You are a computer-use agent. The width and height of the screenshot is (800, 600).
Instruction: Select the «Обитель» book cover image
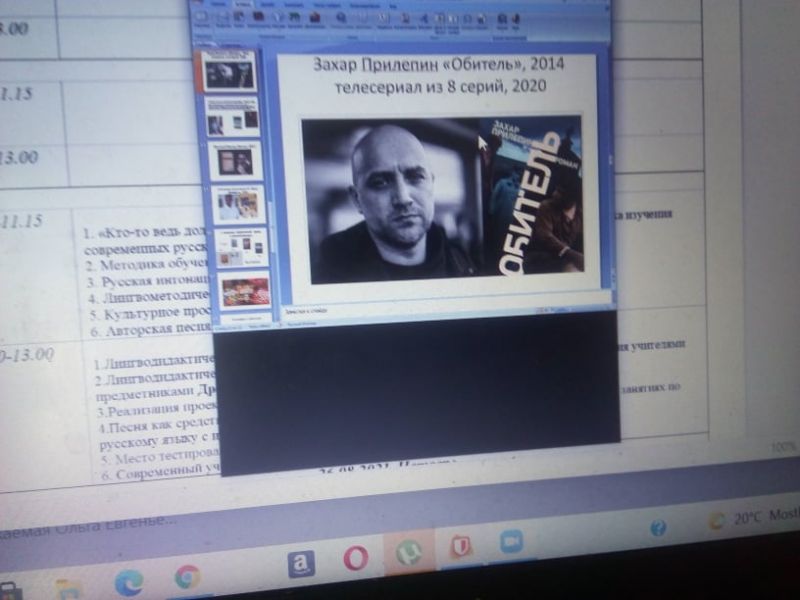[534, 195]
